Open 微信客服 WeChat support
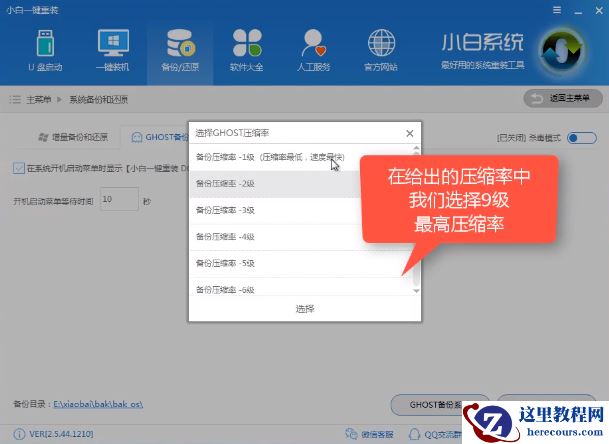This screenshot has width=609, height=444. [x=369, y=434]
